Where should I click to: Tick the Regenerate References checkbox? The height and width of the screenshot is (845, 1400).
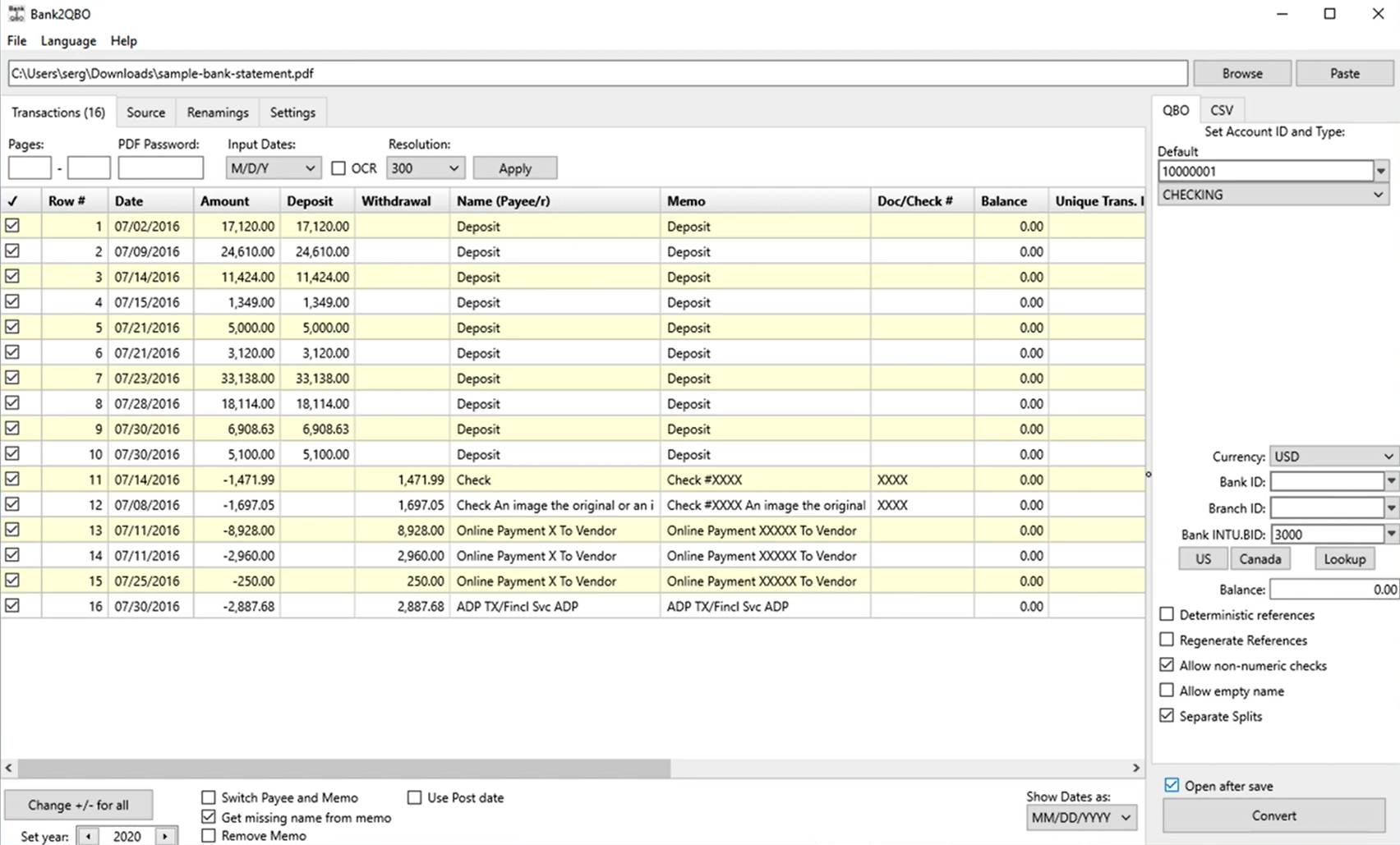(x=1167, y=639)
